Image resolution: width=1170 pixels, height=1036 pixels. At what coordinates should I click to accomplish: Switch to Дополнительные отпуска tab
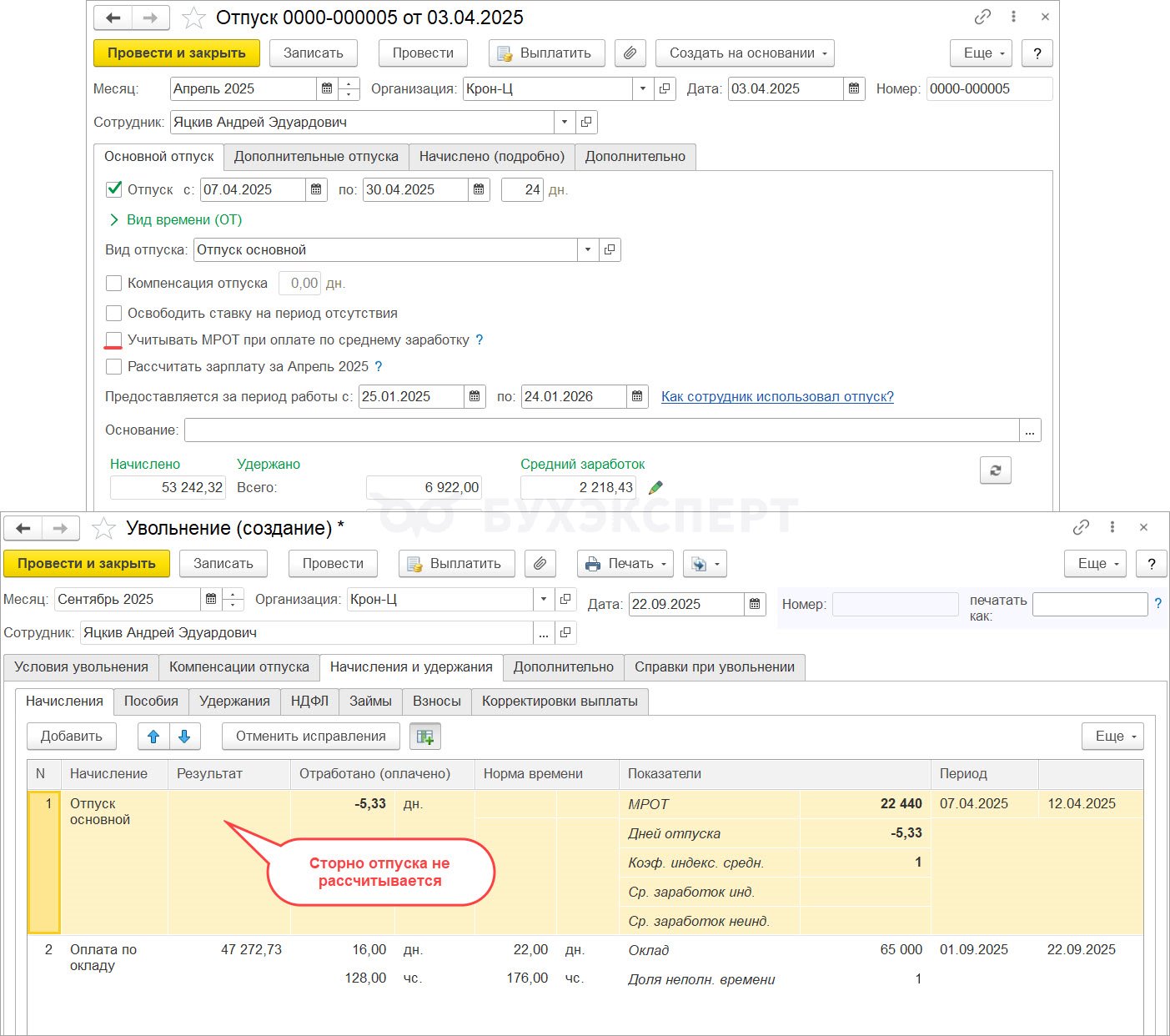(x=316, y=157)
